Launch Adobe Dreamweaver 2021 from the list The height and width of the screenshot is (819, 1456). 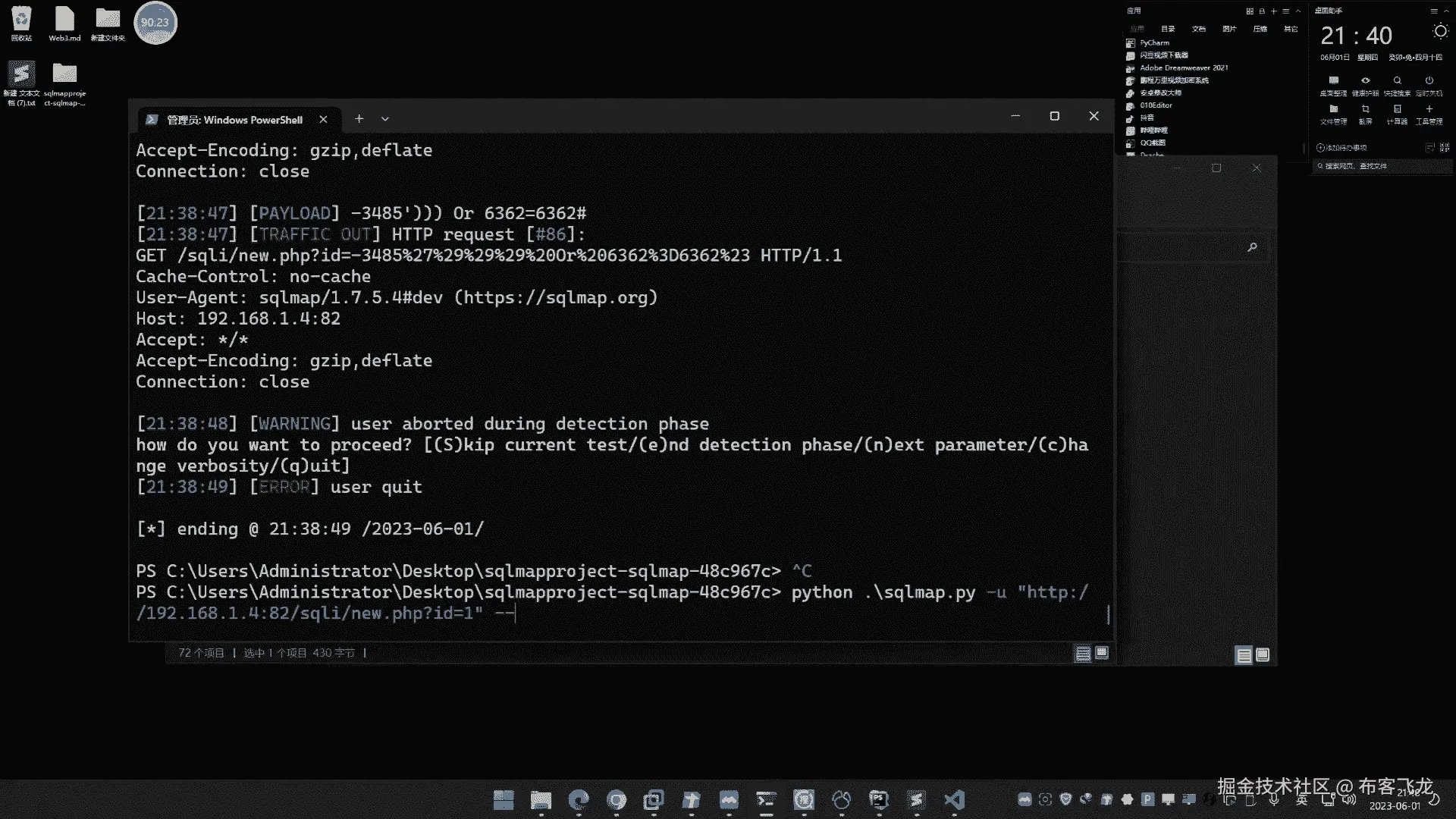coord(1183,68)
